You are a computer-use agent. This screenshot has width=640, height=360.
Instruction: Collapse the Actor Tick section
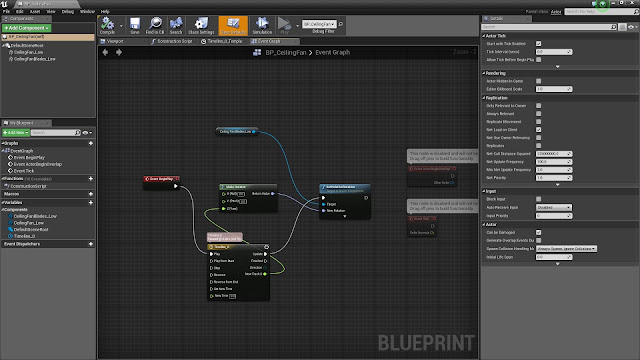(484, 36)
